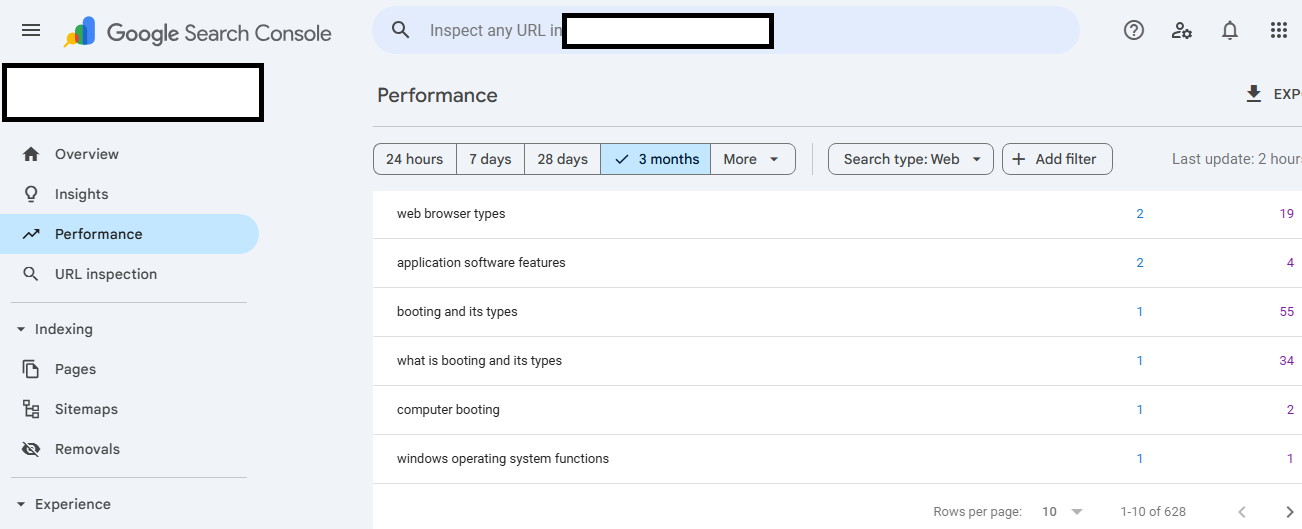Click impressions value 55 for booting types
Image resolution: width=1302 pixels, height=529 pixels.
[x=1287, y=312]
